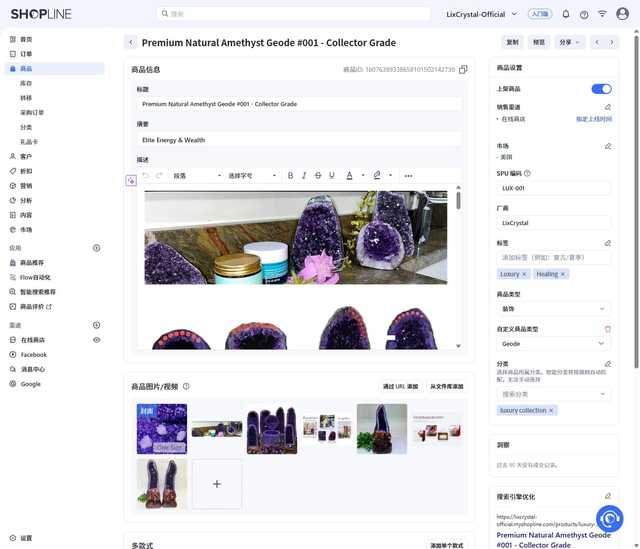Image resolution: width=640 pixels, height=549 pixels.
Task: Open the custom product type Geode dropdown
Action: 553,344
